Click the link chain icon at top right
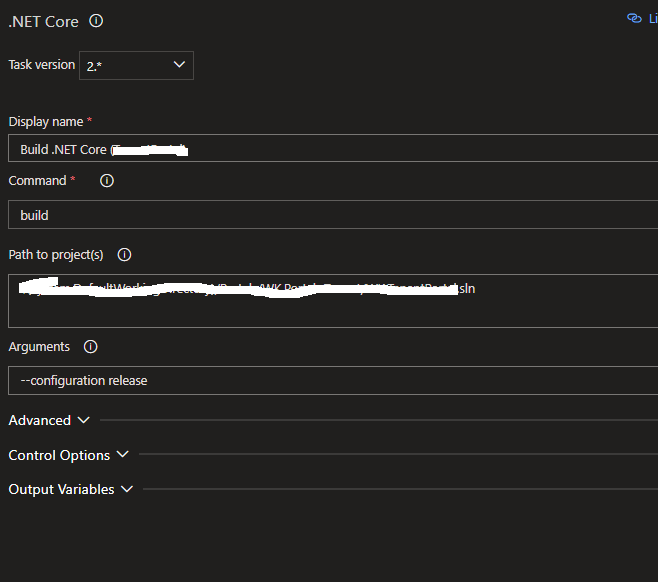 point(634,18)
